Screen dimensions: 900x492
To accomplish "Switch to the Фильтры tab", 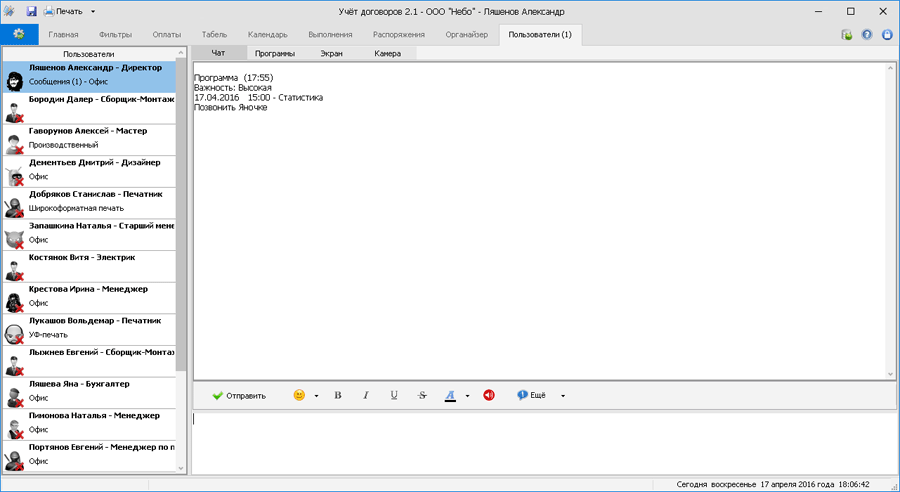I will coord(115,34).
